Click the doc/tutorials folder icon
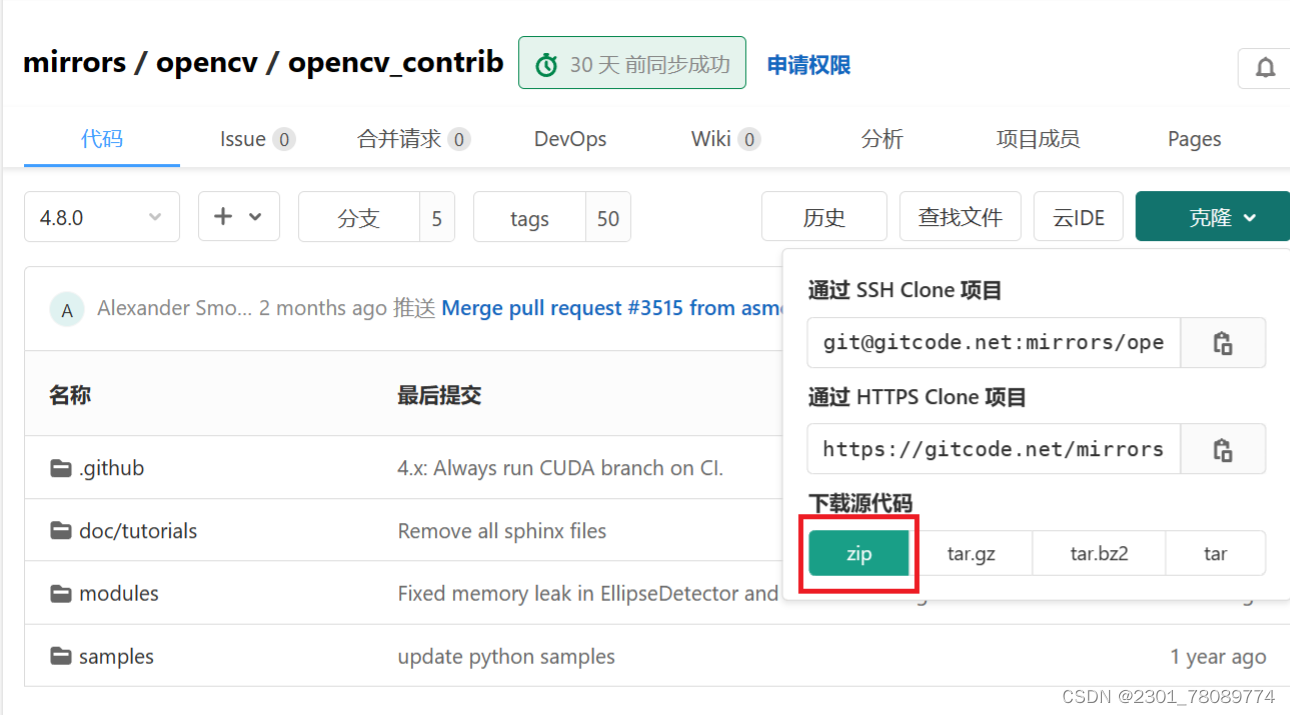Screen dimensions: 1290x715 [62, 530]
